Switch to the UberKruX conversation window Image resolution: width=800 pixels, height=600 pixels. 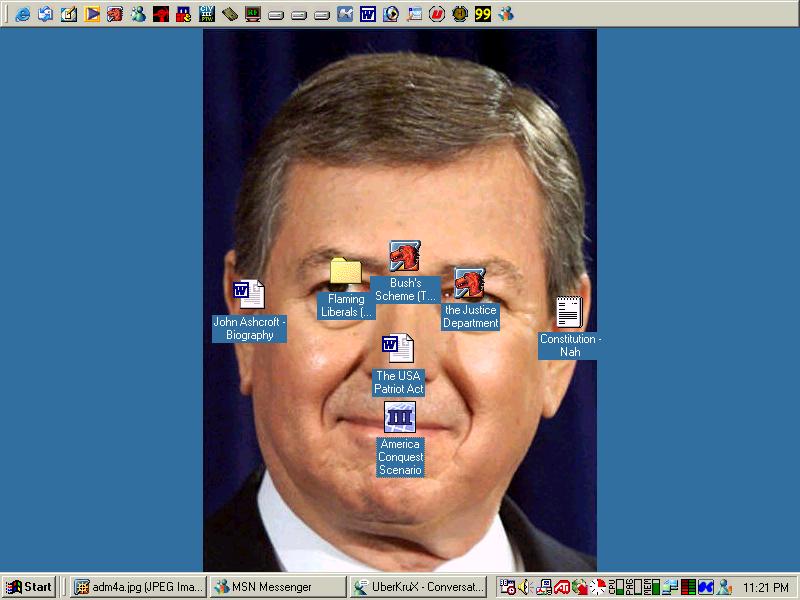coord(418,587)
